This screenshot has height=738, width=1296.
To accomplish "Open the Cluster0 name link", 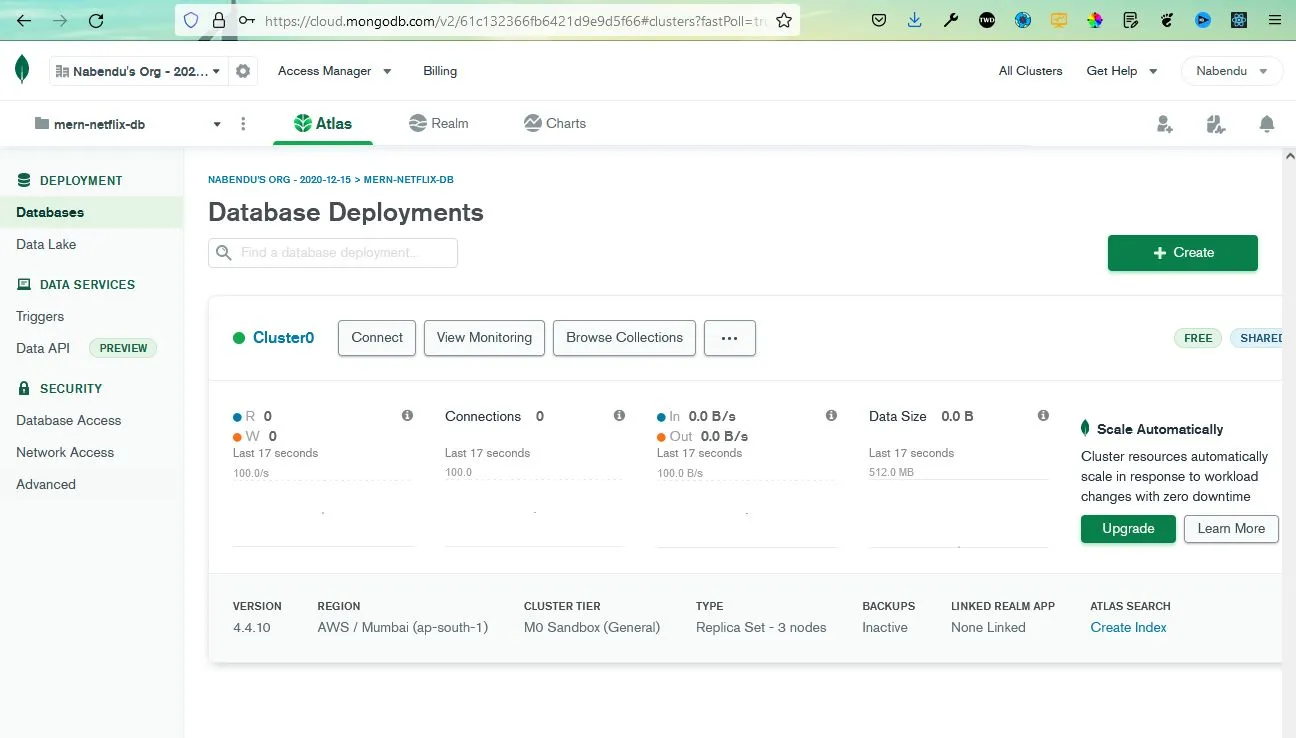I will (x=283, y=338).
